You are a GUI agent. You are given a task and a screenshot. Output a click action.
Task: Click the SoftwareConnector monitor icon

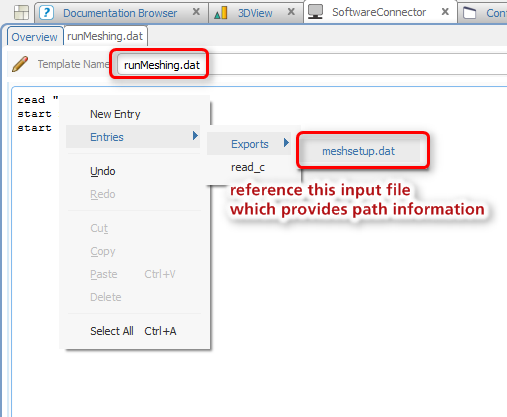[315, 12]
